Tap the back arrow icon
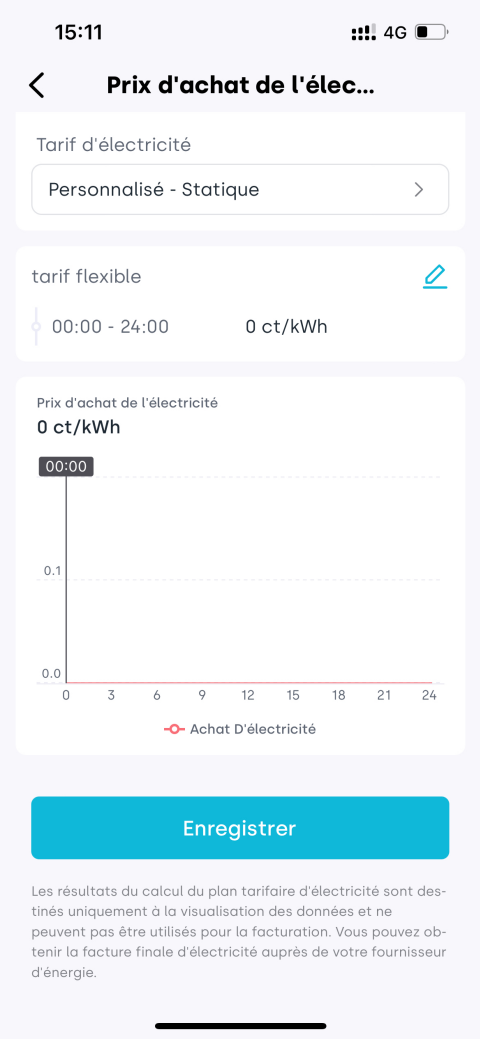Viewport: 480px width, 1039px height. coord(37,85)
